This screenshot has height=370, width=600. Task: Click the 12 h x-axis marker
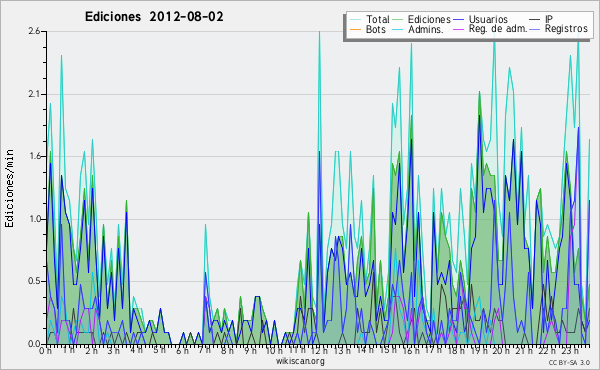(319, 351)
